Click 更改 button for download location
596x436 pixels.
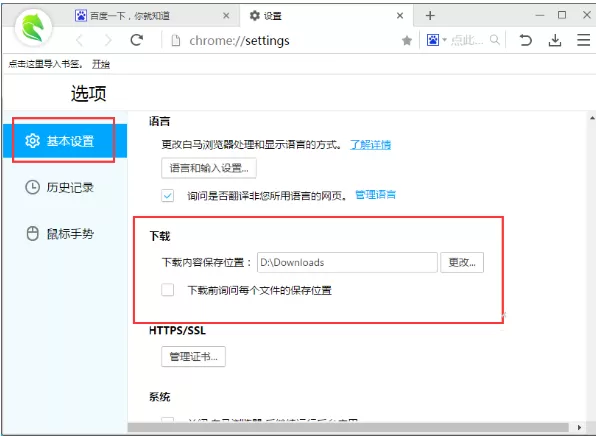[x=462, y=262]
